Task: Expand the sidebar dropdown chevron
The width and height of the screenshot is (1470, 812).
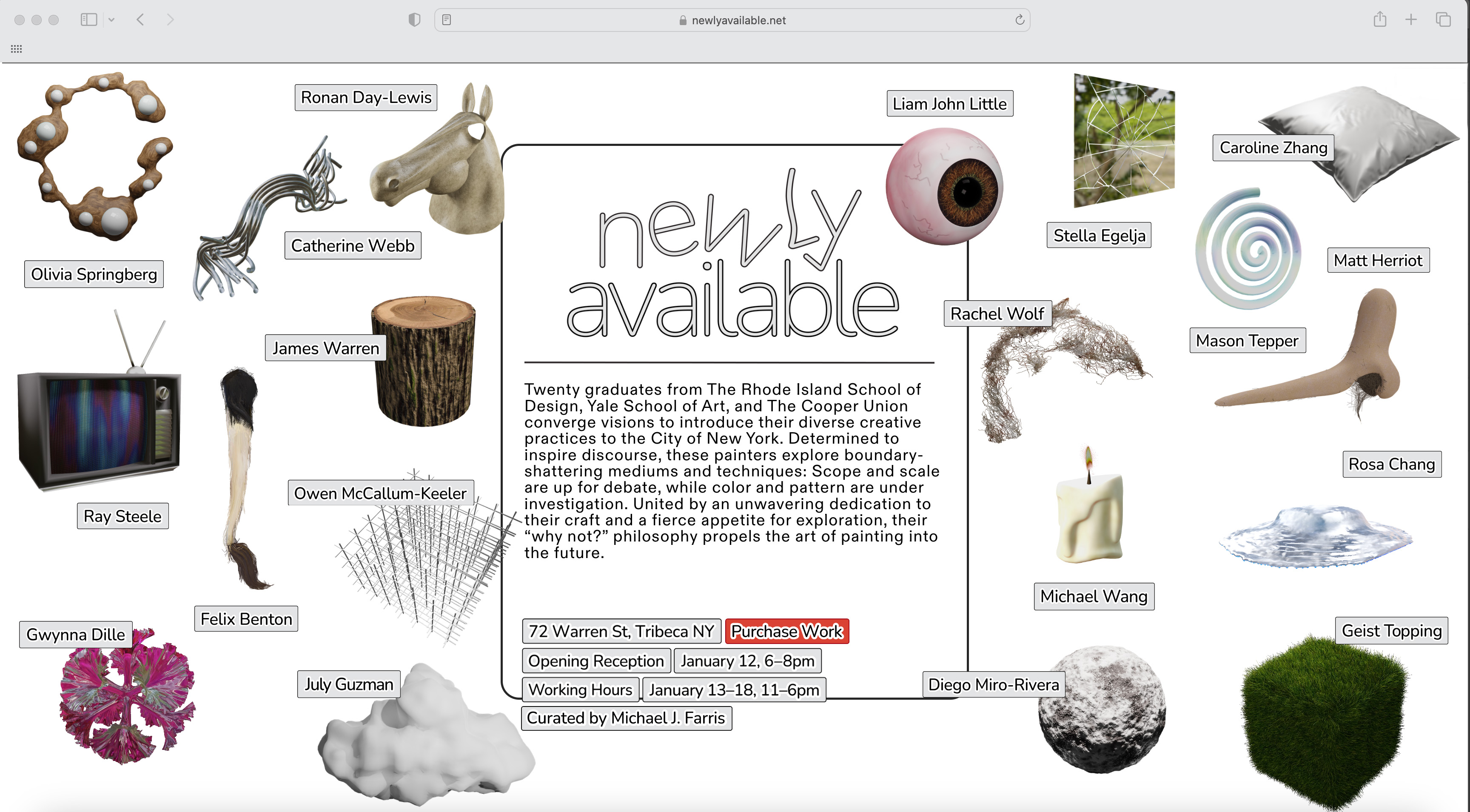Action: point(112,20)
